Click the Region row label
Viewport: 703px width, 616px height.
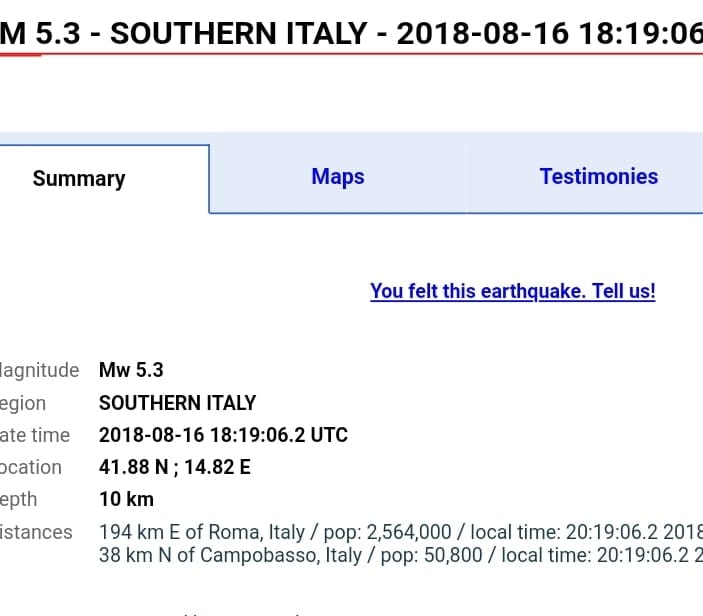point(24,403)
